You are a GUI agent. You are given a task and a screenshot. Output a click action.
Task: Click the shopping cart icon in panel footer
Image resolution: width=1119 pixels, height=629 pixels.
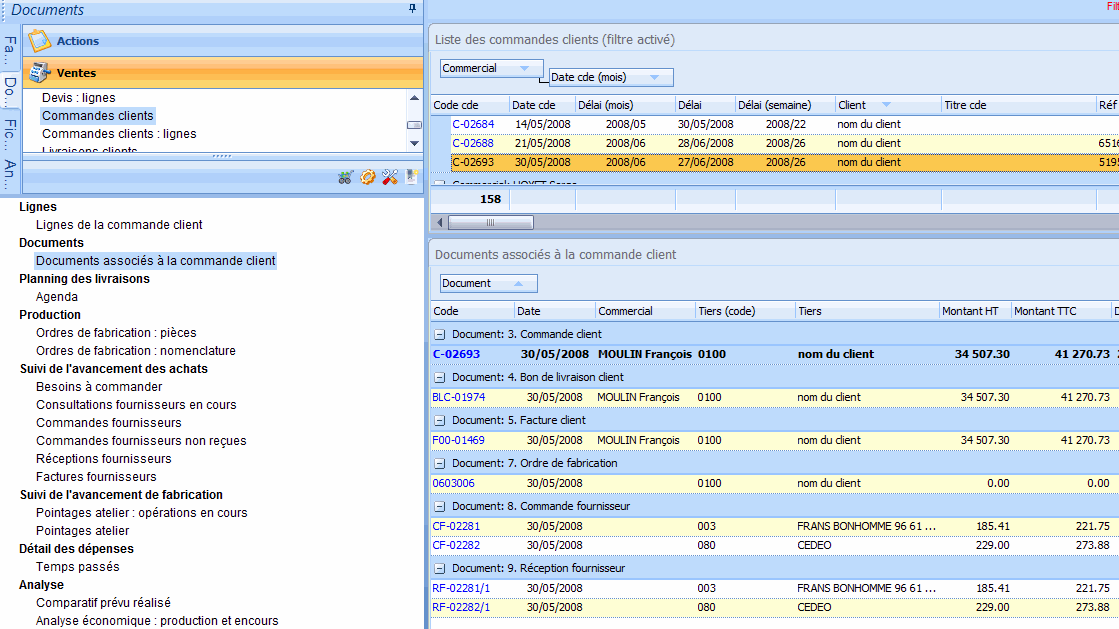tap(345, 177)
